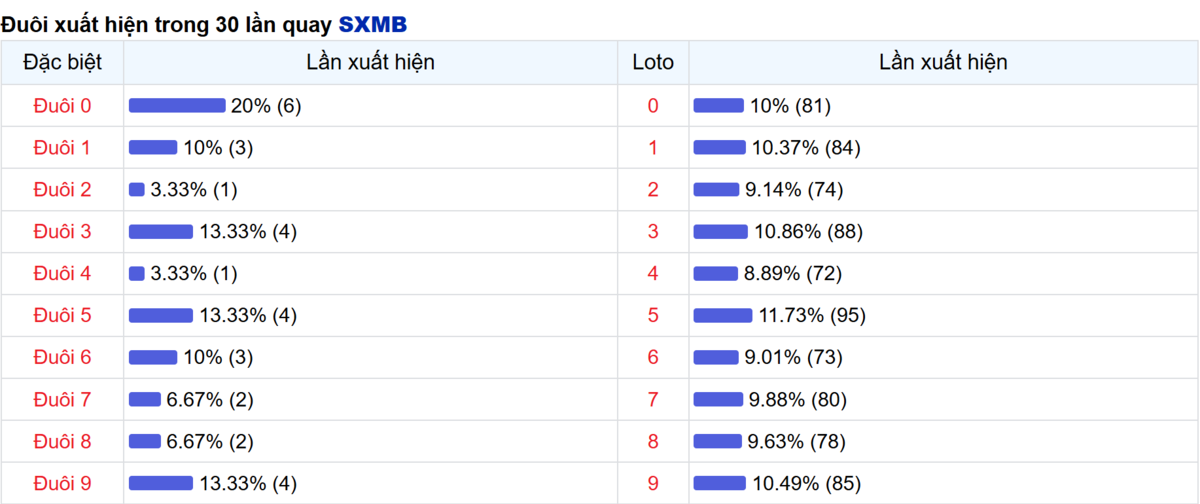Click the right Lần xuất hiện header
Viewport: 1200px width, 504px height.
pos(943,63)
